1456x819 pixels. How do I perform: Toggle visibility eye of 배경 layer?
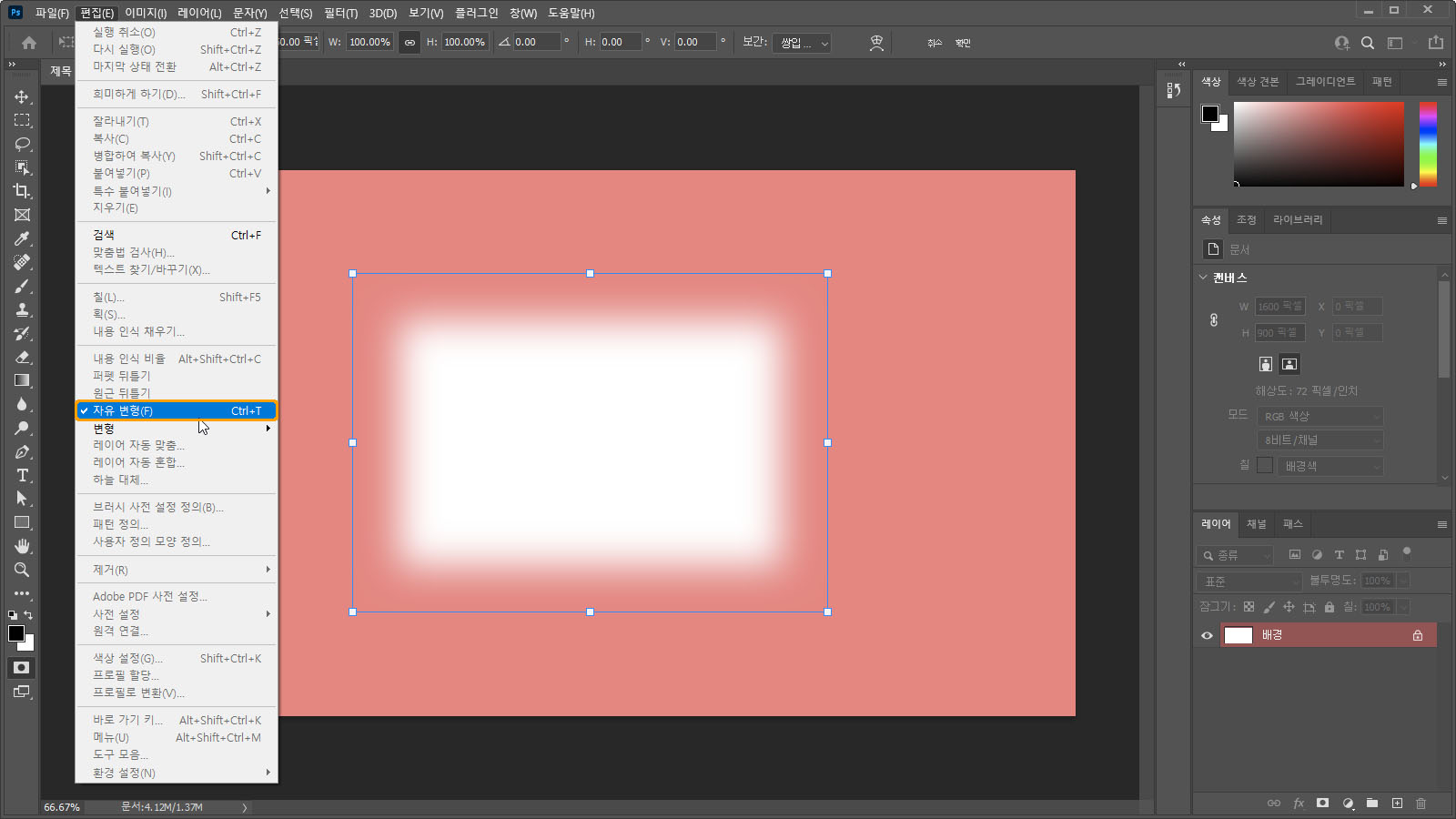click(x=1208, y=635)
